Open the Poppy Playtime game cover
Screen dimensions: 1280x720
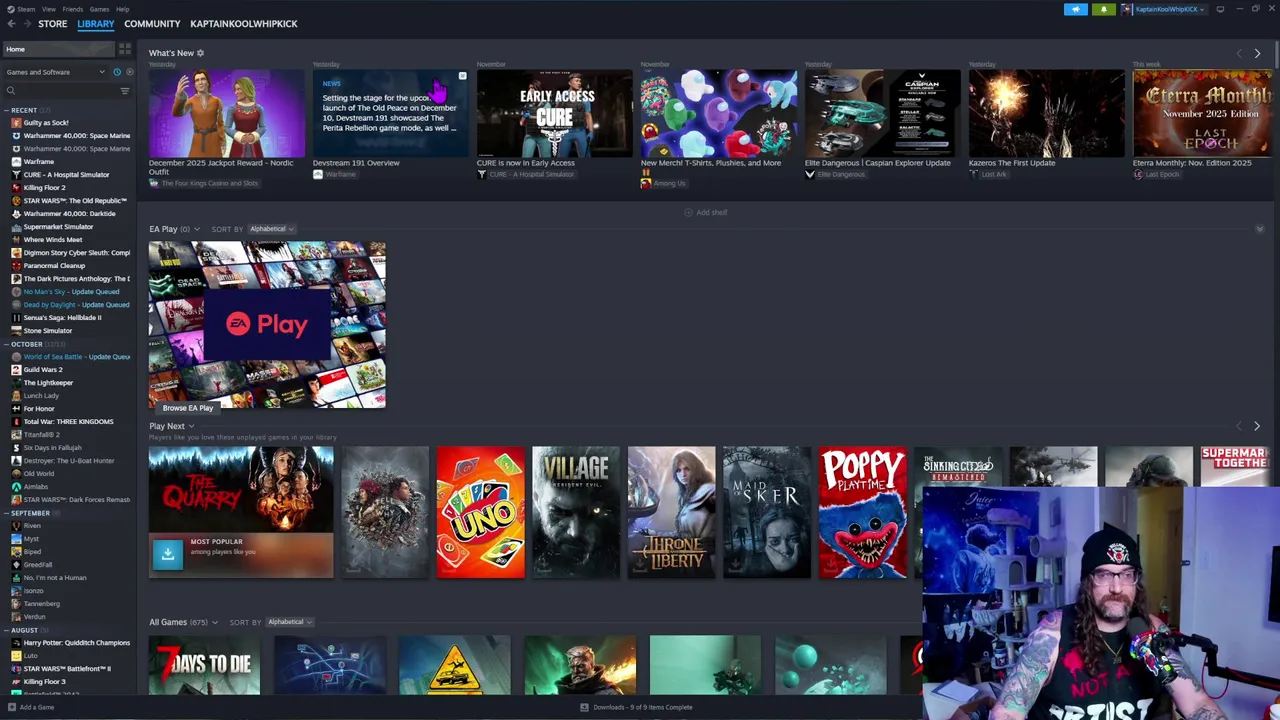863,512
